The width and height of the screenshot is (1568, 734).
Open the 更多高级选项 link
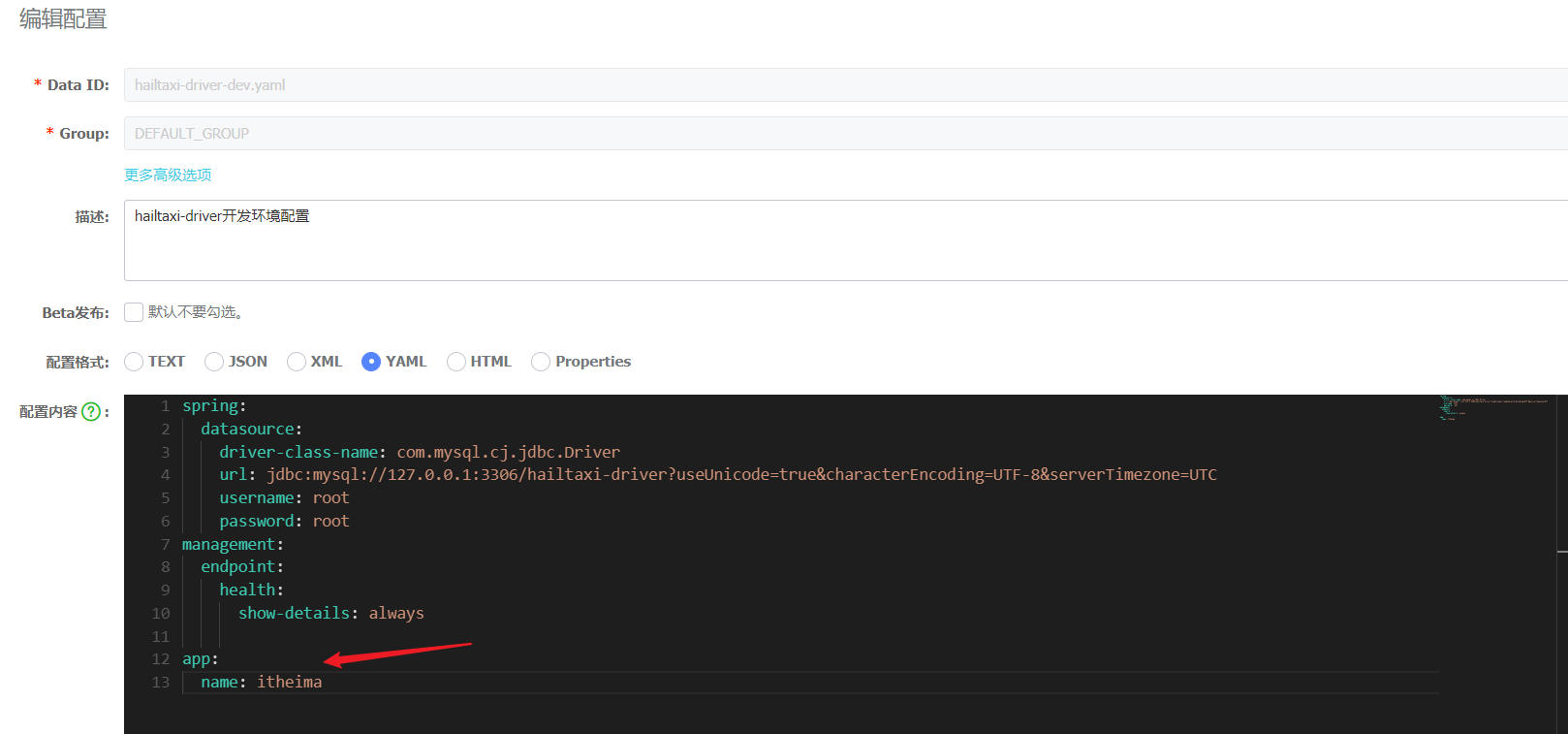pyautogui.click(x=168, y=175)
